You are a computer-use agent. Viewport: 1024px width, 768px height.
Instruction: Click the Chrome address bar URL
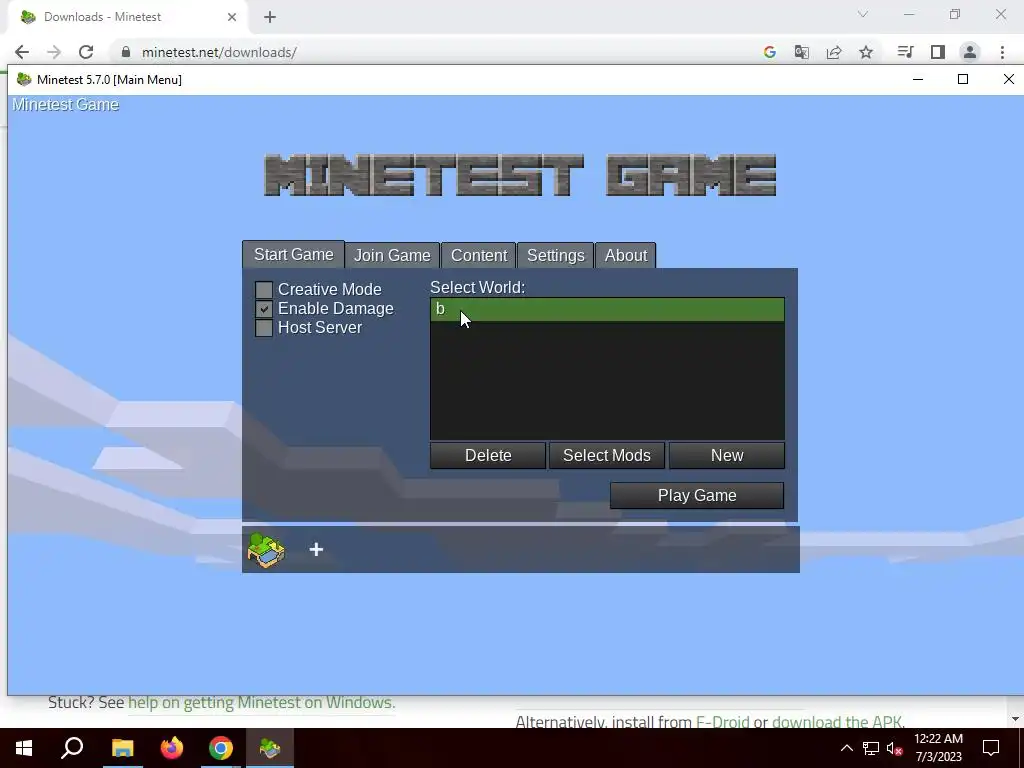point(219,52)
